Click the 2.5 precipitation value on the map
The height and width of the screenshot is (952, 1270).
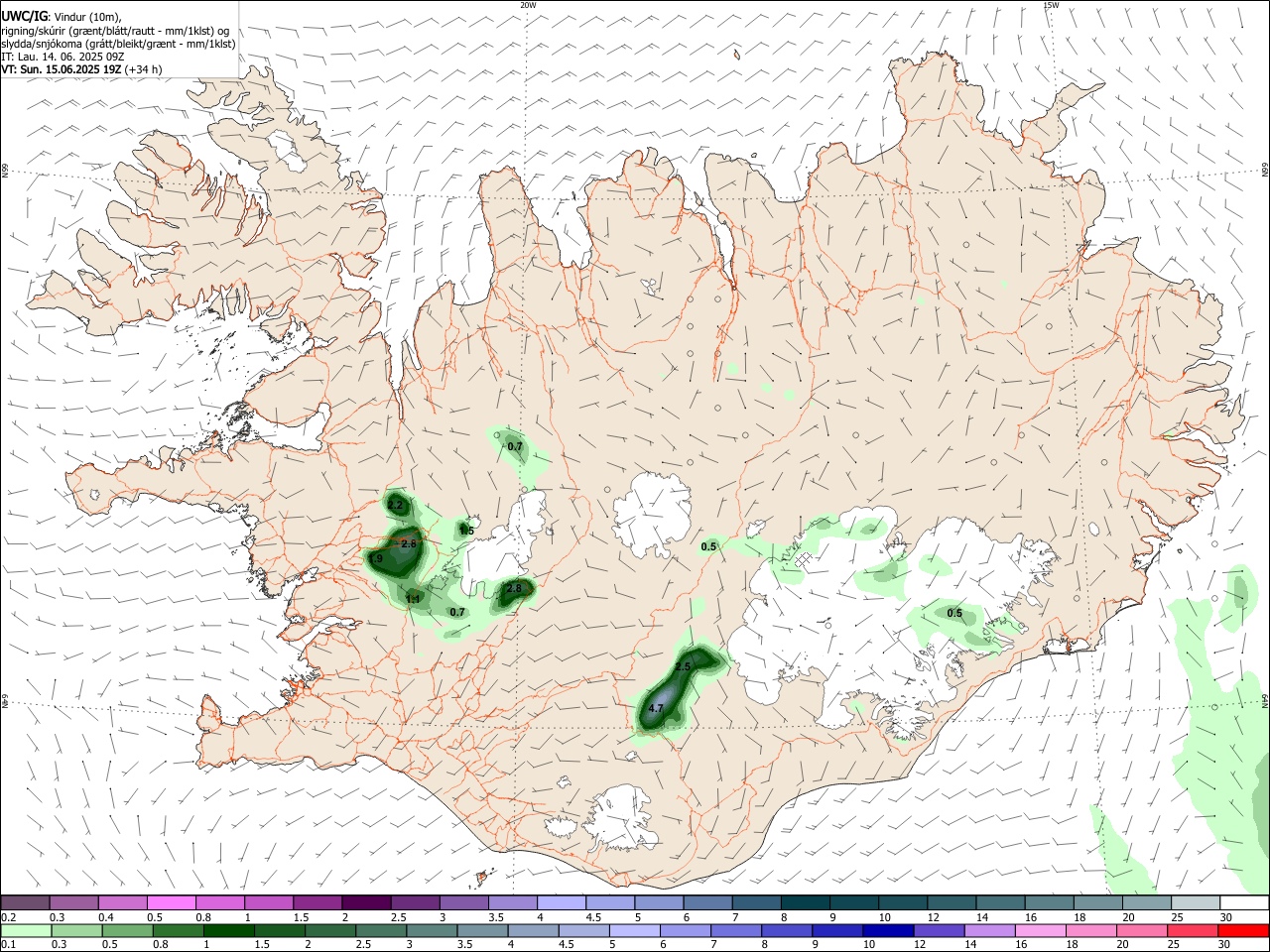[x=683, y=668]
